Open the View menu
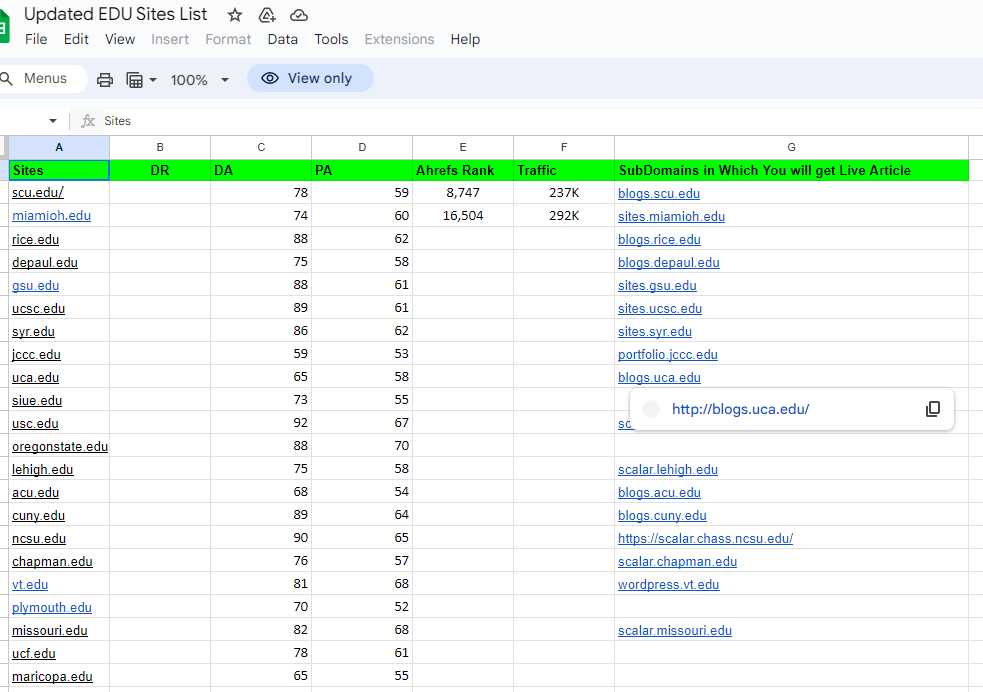Viewport: 983px width, 692px height. pyautogui.click(x=120, y=39)
